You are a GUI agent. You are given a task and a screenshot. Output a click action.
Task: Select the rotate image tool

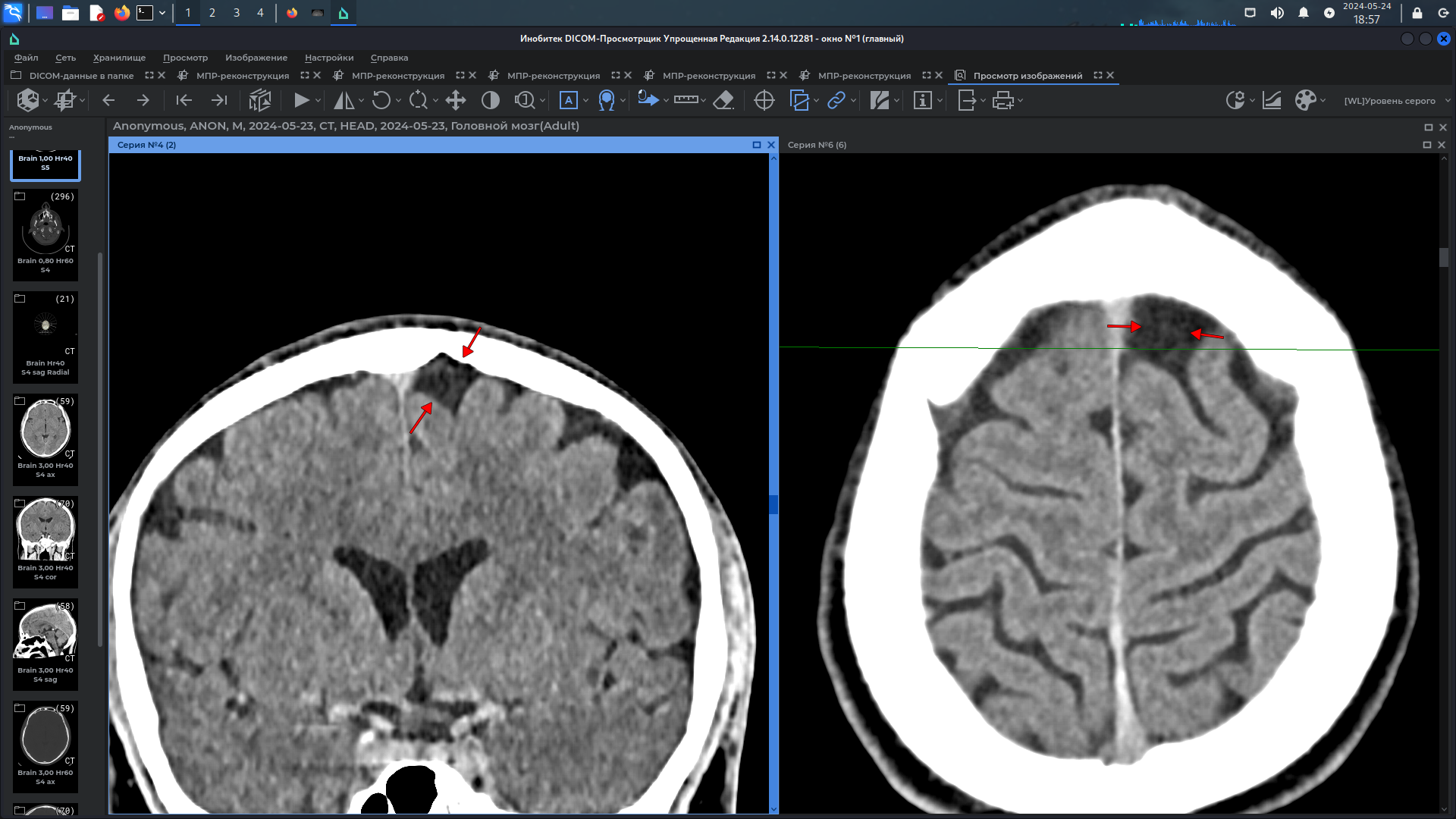(x=381, y=100)
